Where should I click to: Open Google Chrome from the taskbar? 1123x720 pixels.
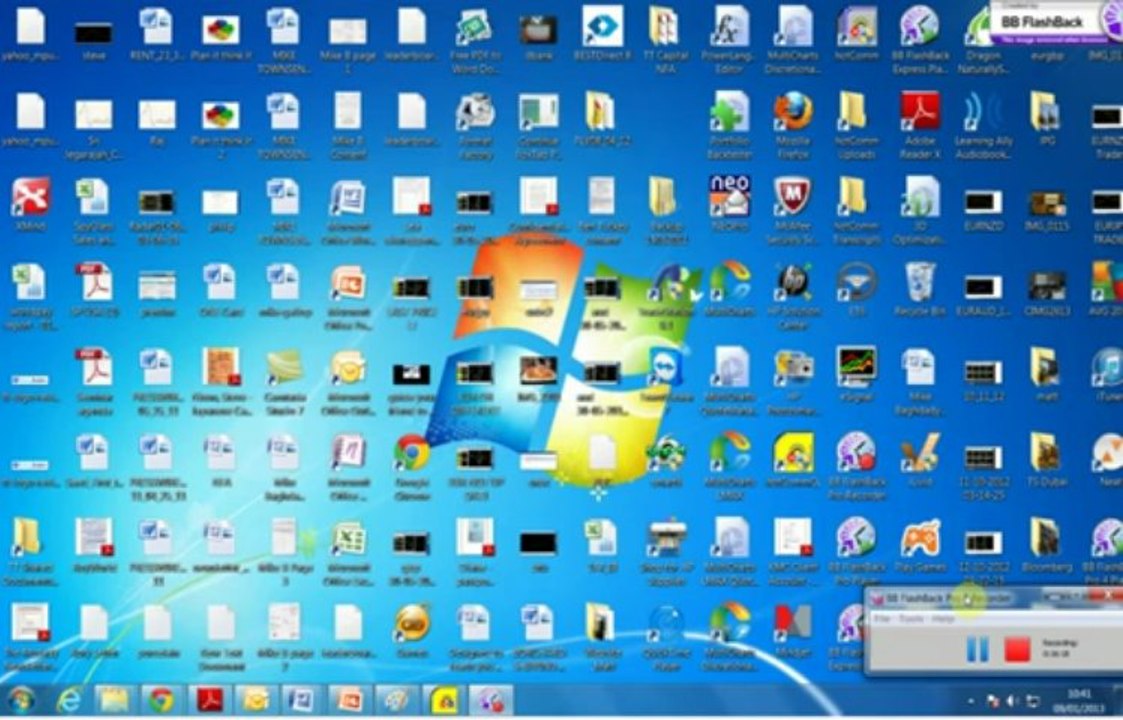coord(162,700)
